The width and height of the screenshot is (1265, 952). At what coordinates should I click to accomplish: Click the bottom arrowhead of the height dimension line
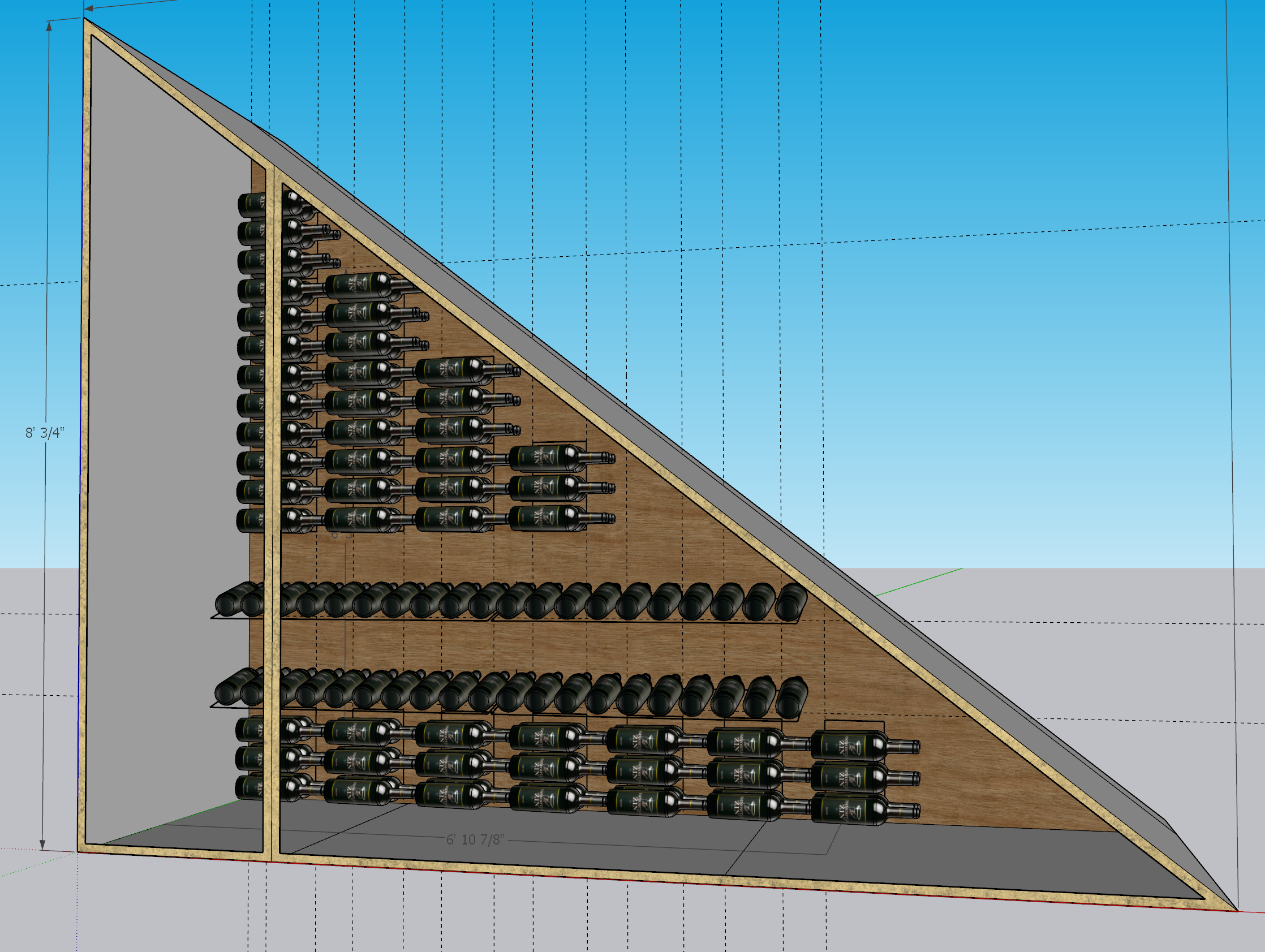point(42,845)
